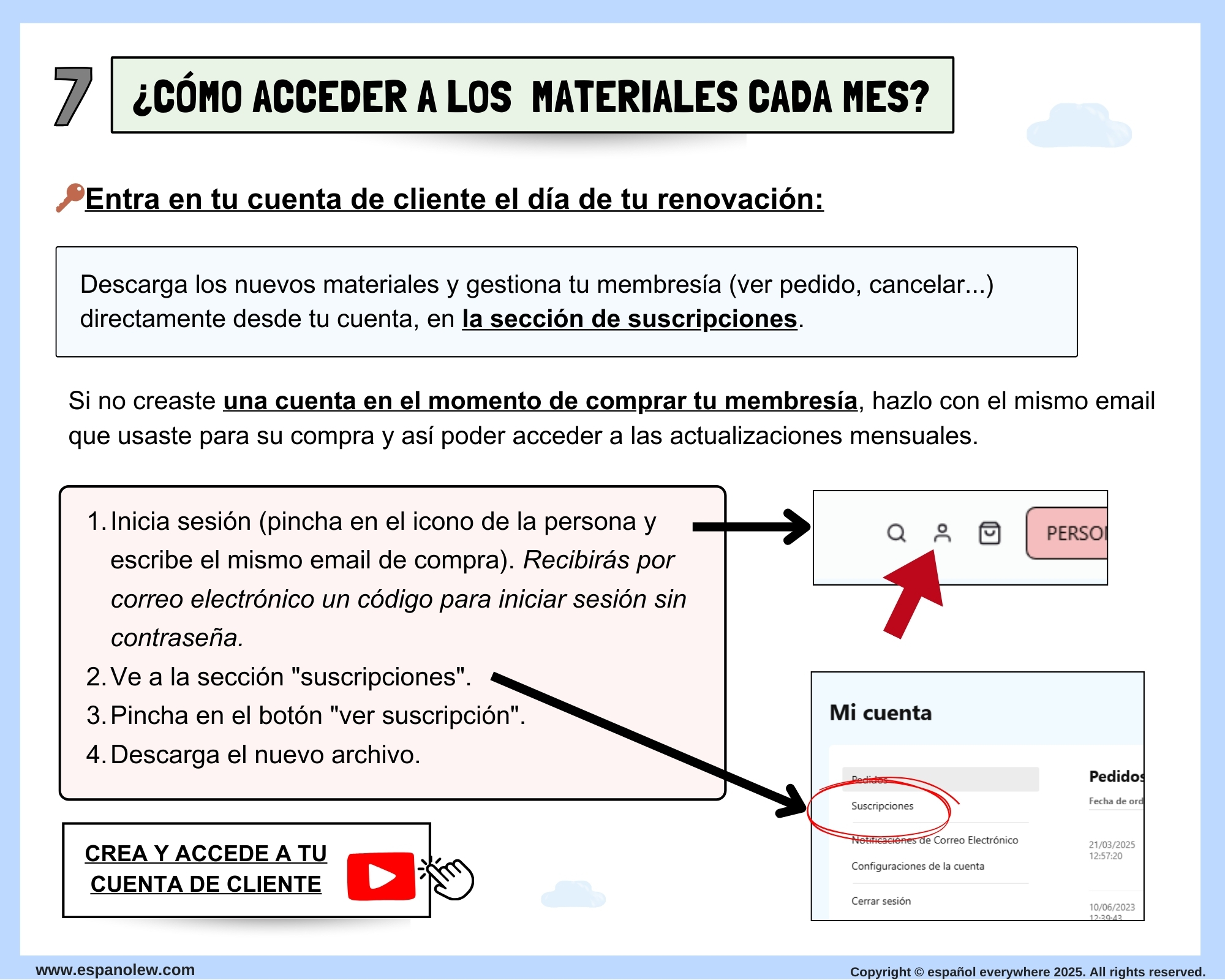This screenshot has width=1225, height=980.
Task: Click the pink PERSO button
Action: point(1067,533)
